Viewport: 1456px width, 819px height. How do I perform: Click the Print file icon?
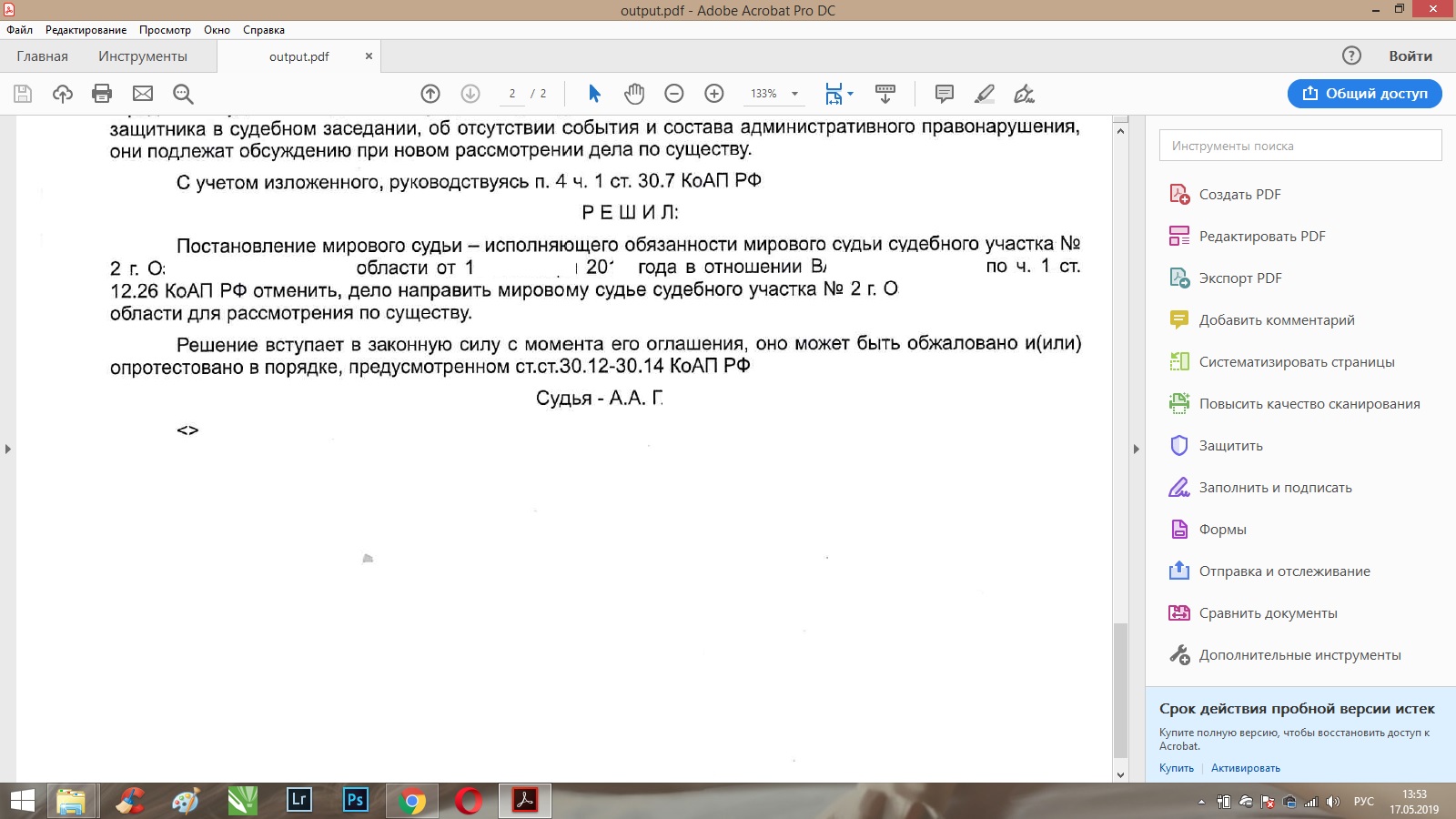point(102,94)
